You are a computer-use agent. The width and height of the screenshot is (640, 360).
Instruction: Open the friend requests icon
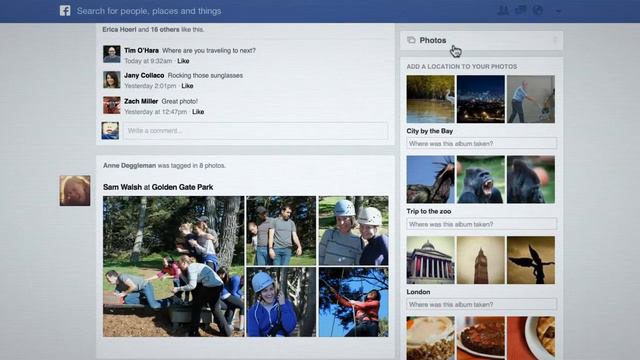503,10
